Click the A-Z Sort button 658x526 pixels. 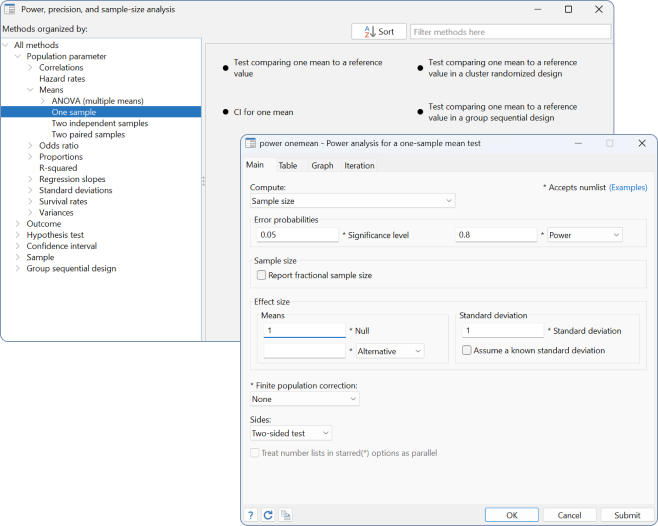click(x=378, y=32)
